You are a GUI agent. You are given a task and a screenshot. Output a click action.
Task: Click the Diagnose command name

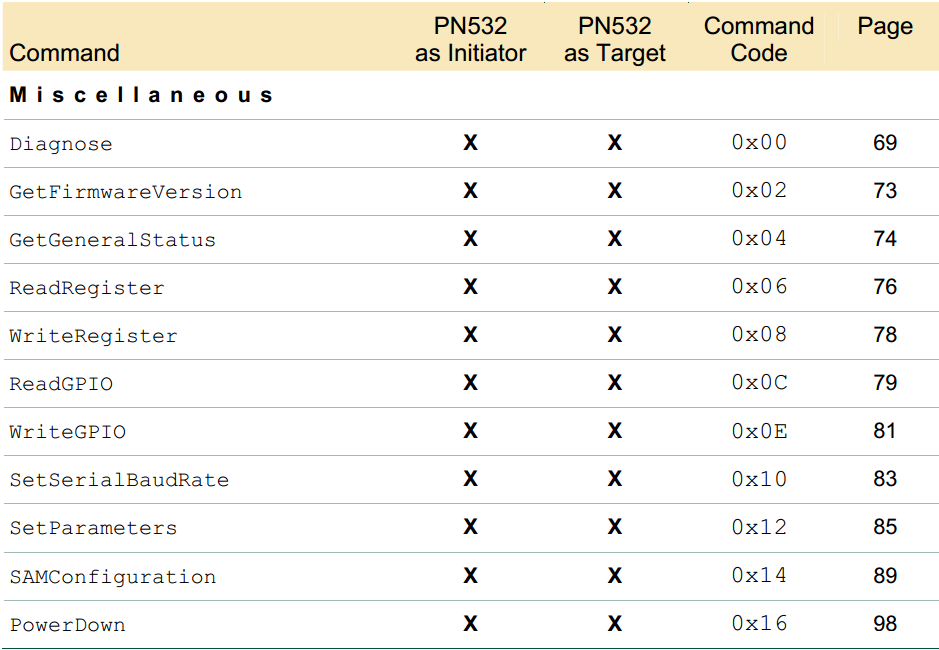click(x=60, y=144)
